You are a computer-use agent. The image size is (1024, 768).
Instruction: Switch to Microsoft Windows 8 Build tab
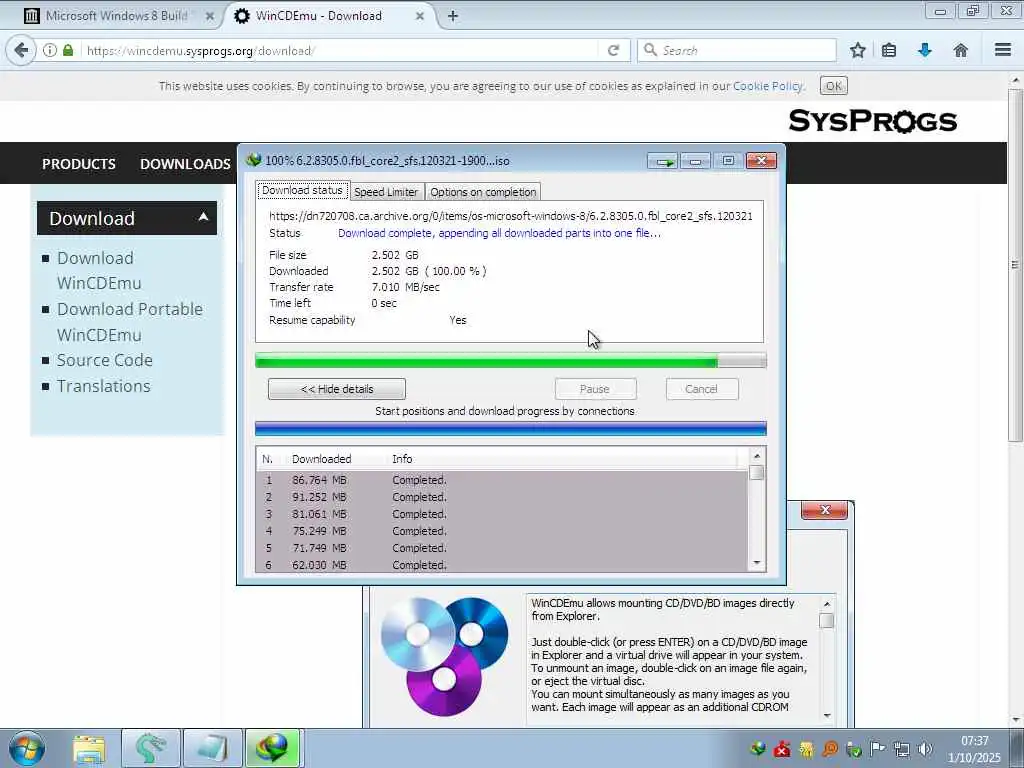coord(118,16)
